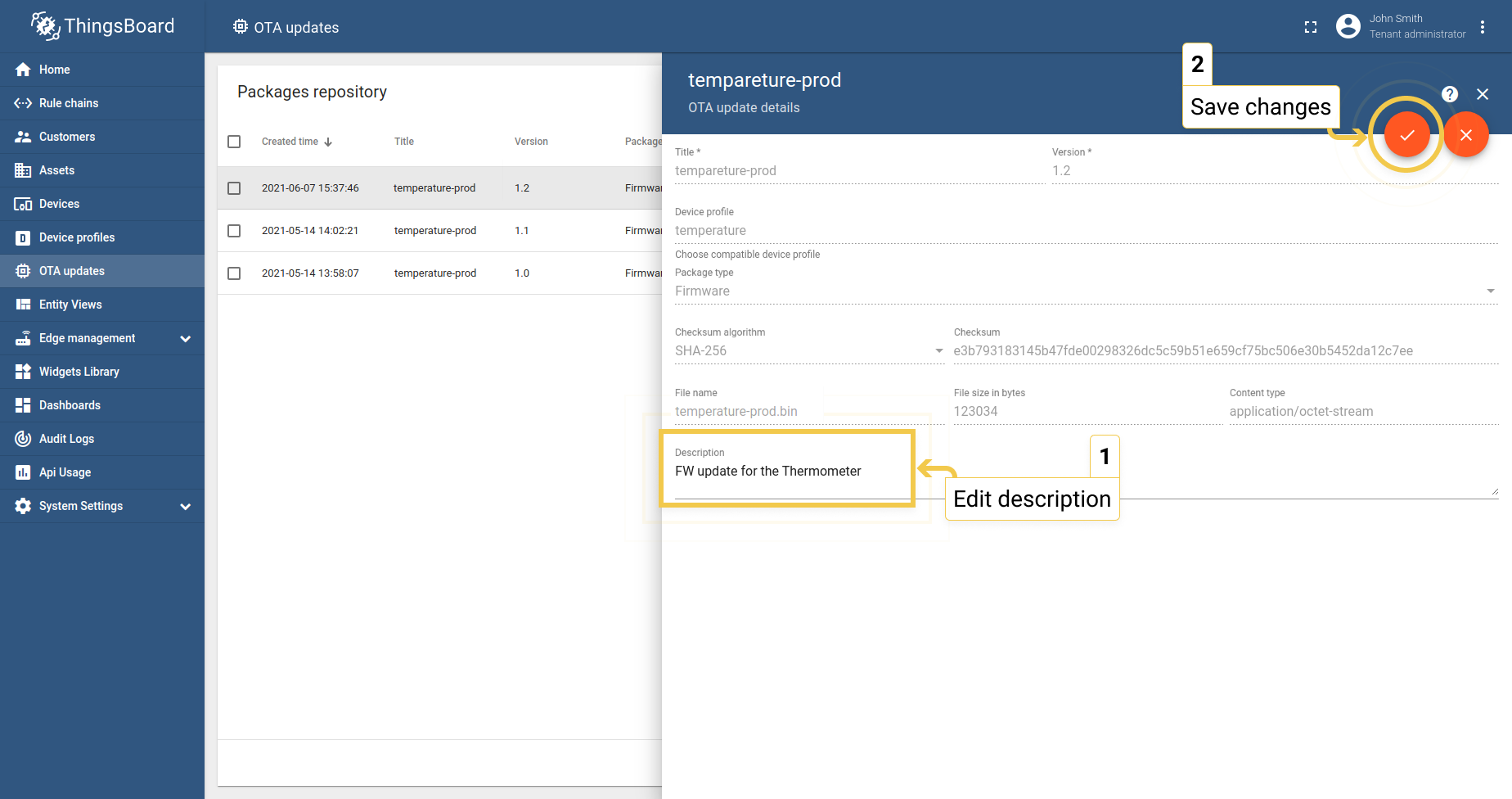This screenshot has height=799, width=1512.
Task: Click the orange X cancel changes button
Action: pos(1465,135)
